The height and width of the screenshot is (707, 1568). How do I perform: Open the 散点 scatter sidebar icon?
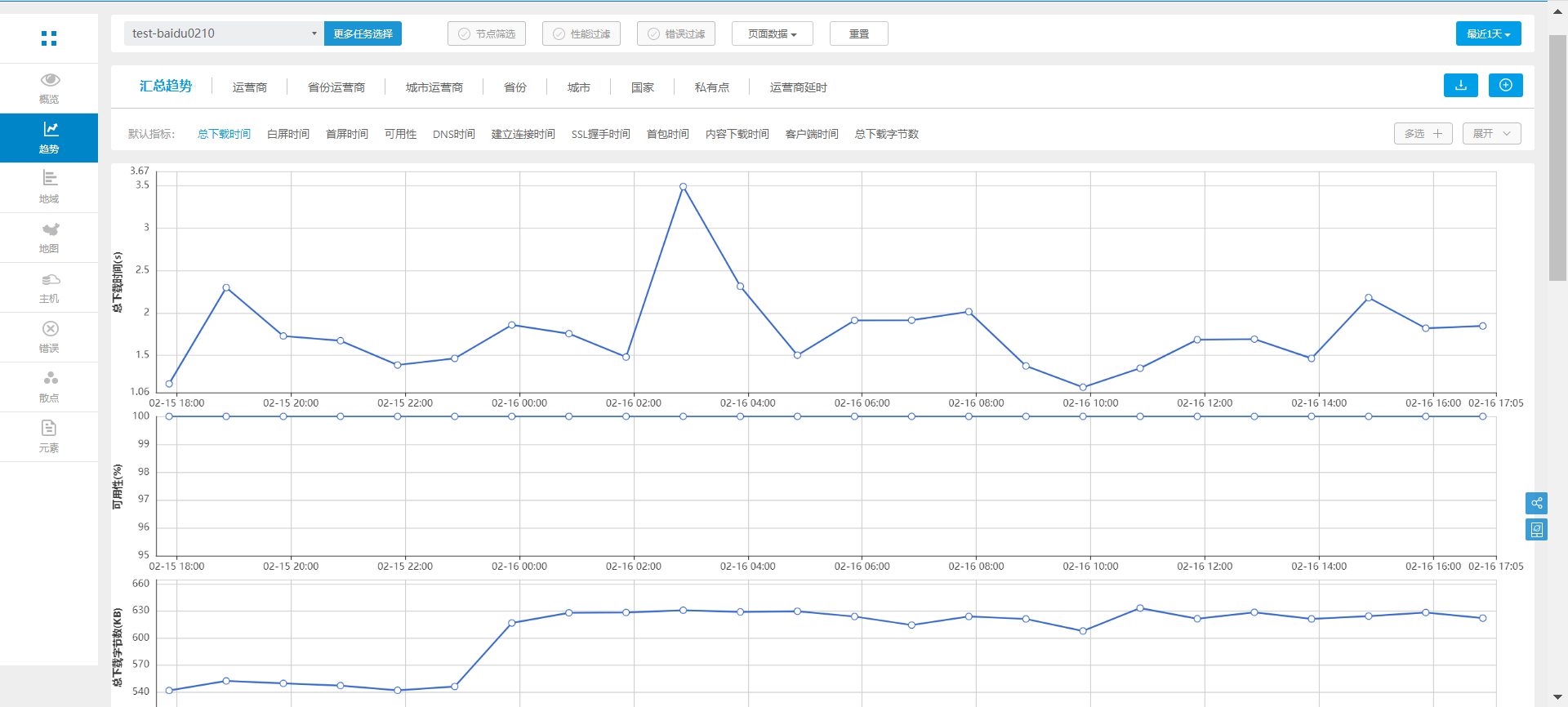pos(49,379)
